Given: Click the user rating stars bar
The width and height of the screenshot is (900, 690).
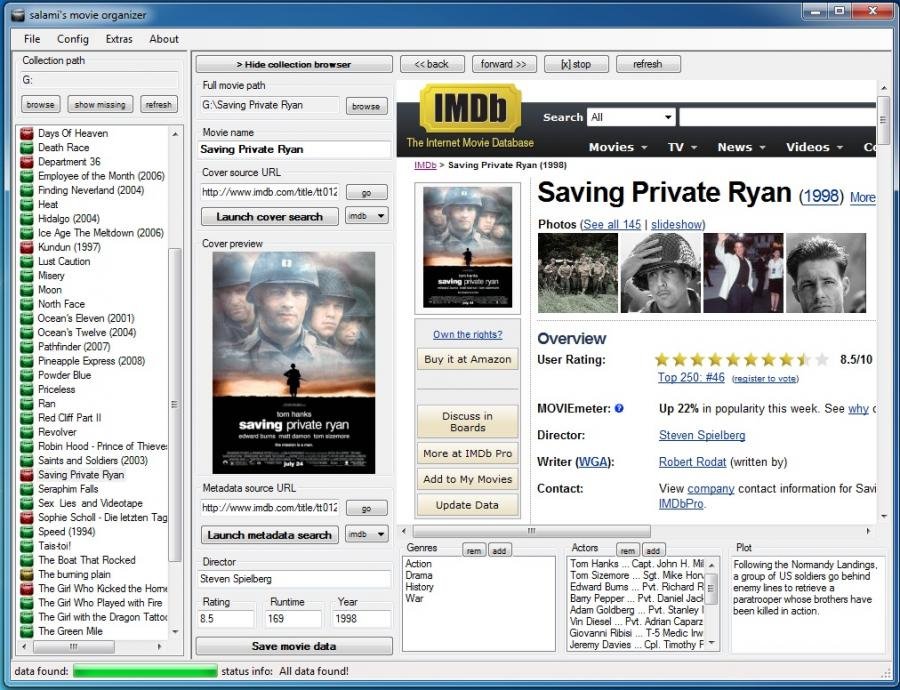Looking at the screenshot, I should point(742,360).
